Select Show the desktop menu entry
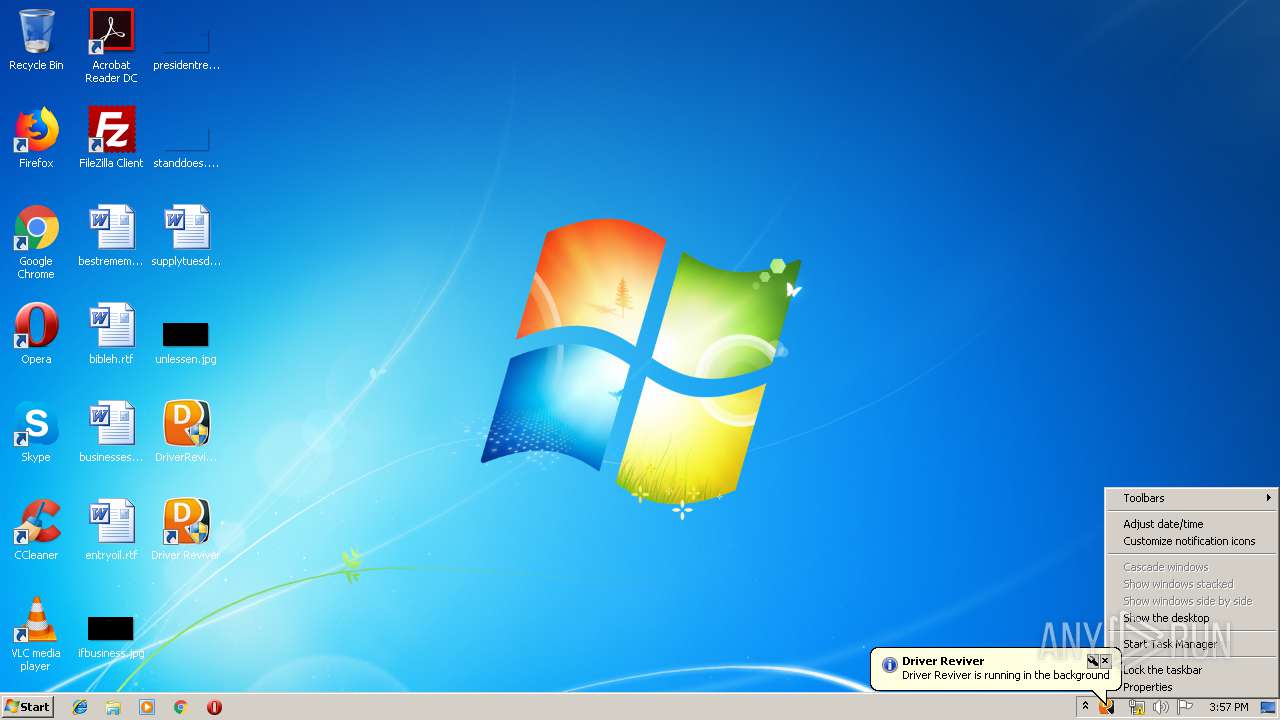Image resolution: width=1280 pixels, height=720 pixels. point(1191,618)
